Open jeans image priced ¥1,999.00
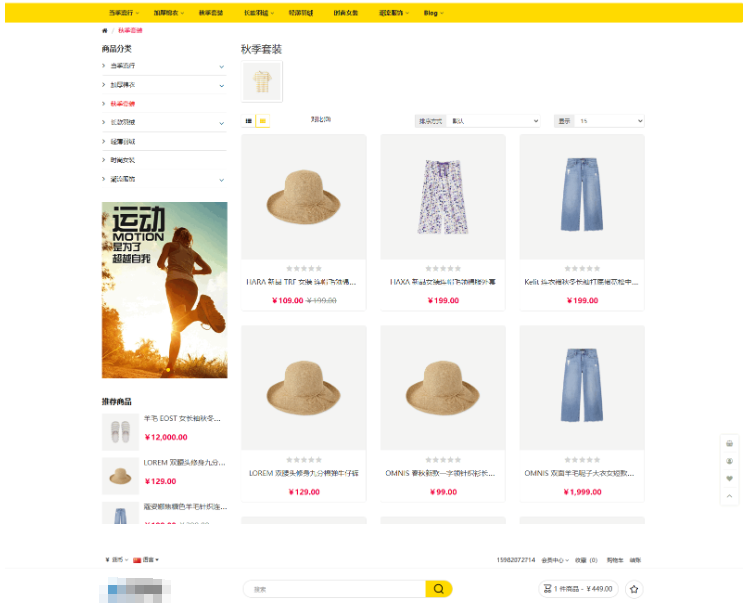This screenshot has height=611, width=751. 582,388
